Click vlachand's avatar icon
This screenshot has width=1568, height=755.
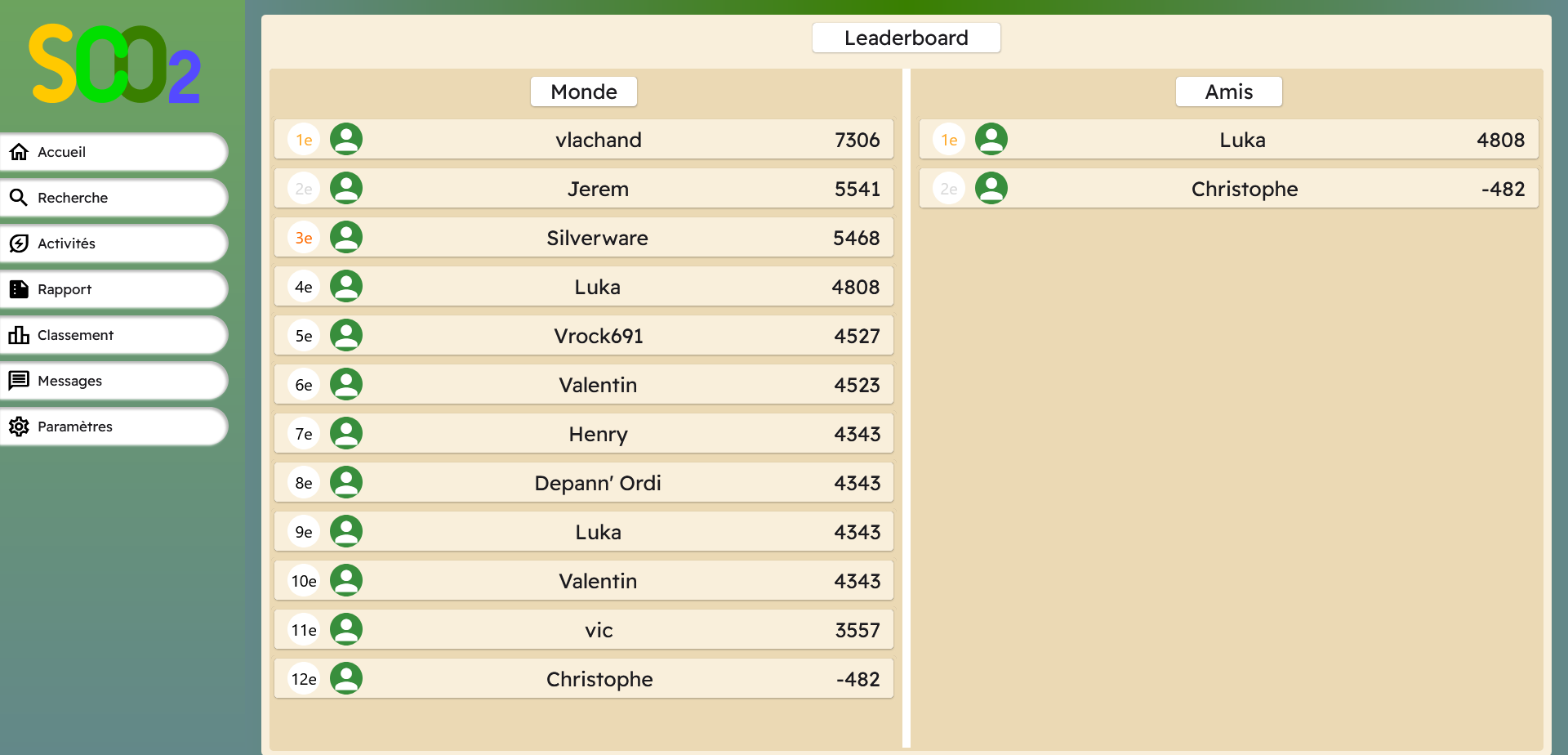tap(346, 139)
